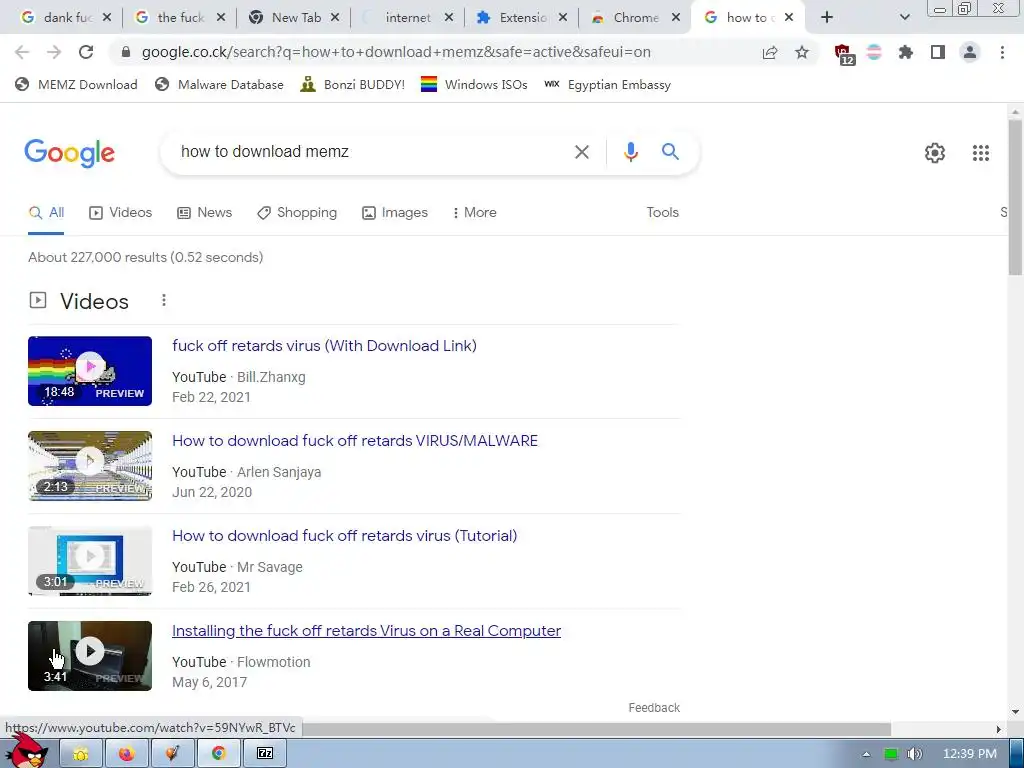This screenshot has width=1024, height=768.
Task: Play the 3:41 video thumbnail
Action: (90, 656)
